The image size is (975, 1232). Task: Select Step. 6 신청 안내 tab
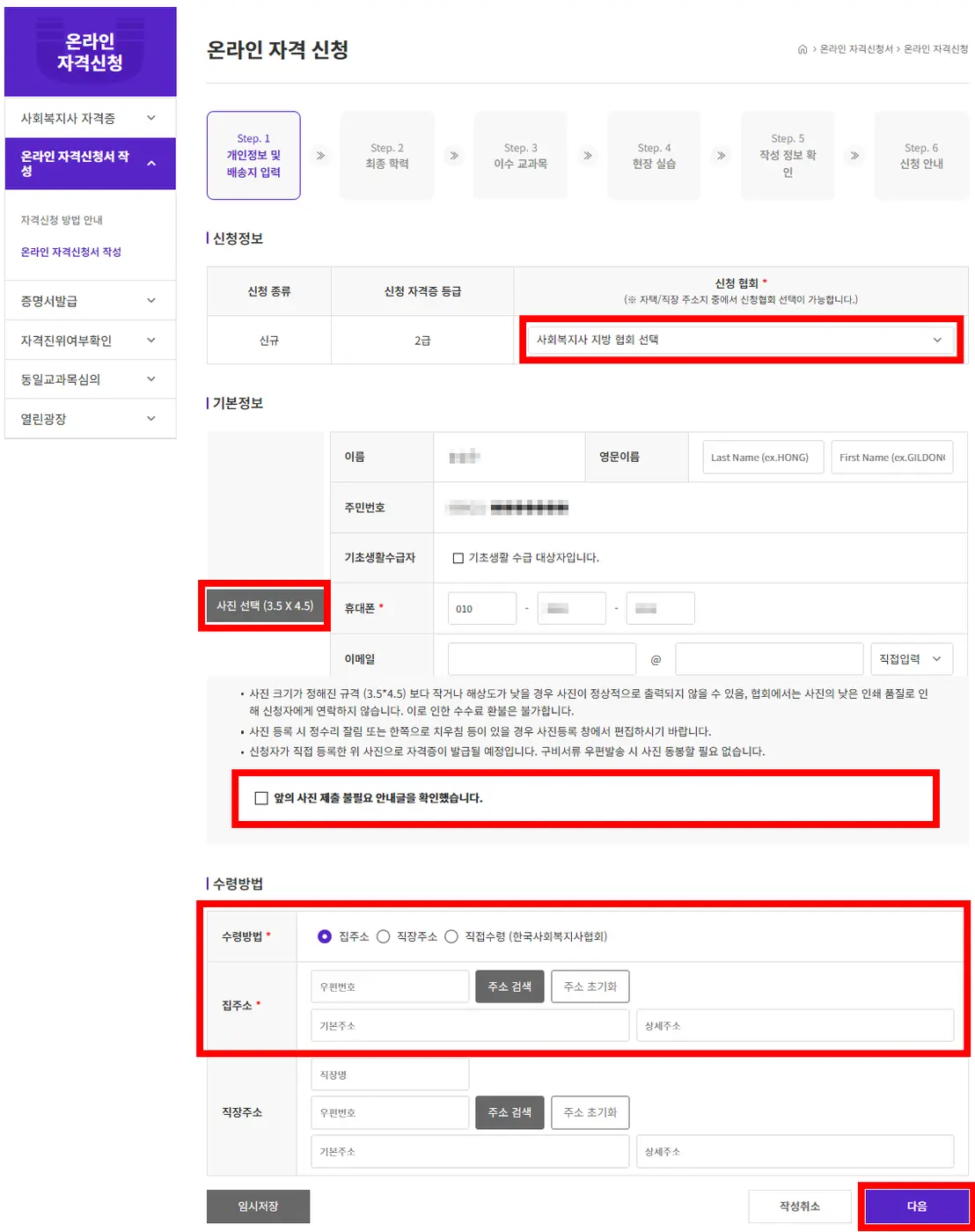pos(921,156)
